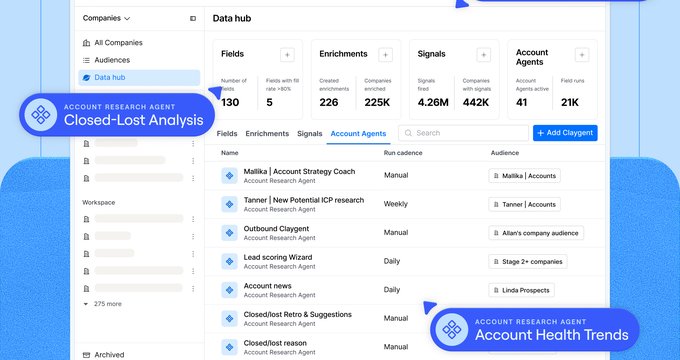Click the Archived box icon
Image resolution: width=680 pixels, height=360 pixels.
pos(86,355)
